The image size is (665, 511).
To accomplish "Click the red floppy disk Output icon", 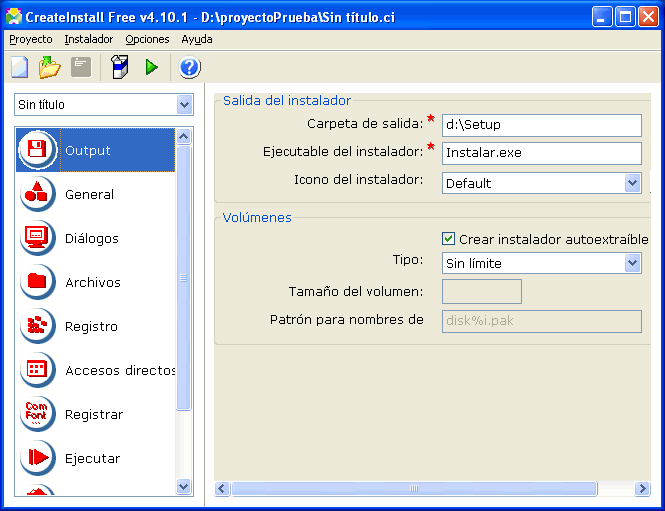I will click(x=37, y=150).
